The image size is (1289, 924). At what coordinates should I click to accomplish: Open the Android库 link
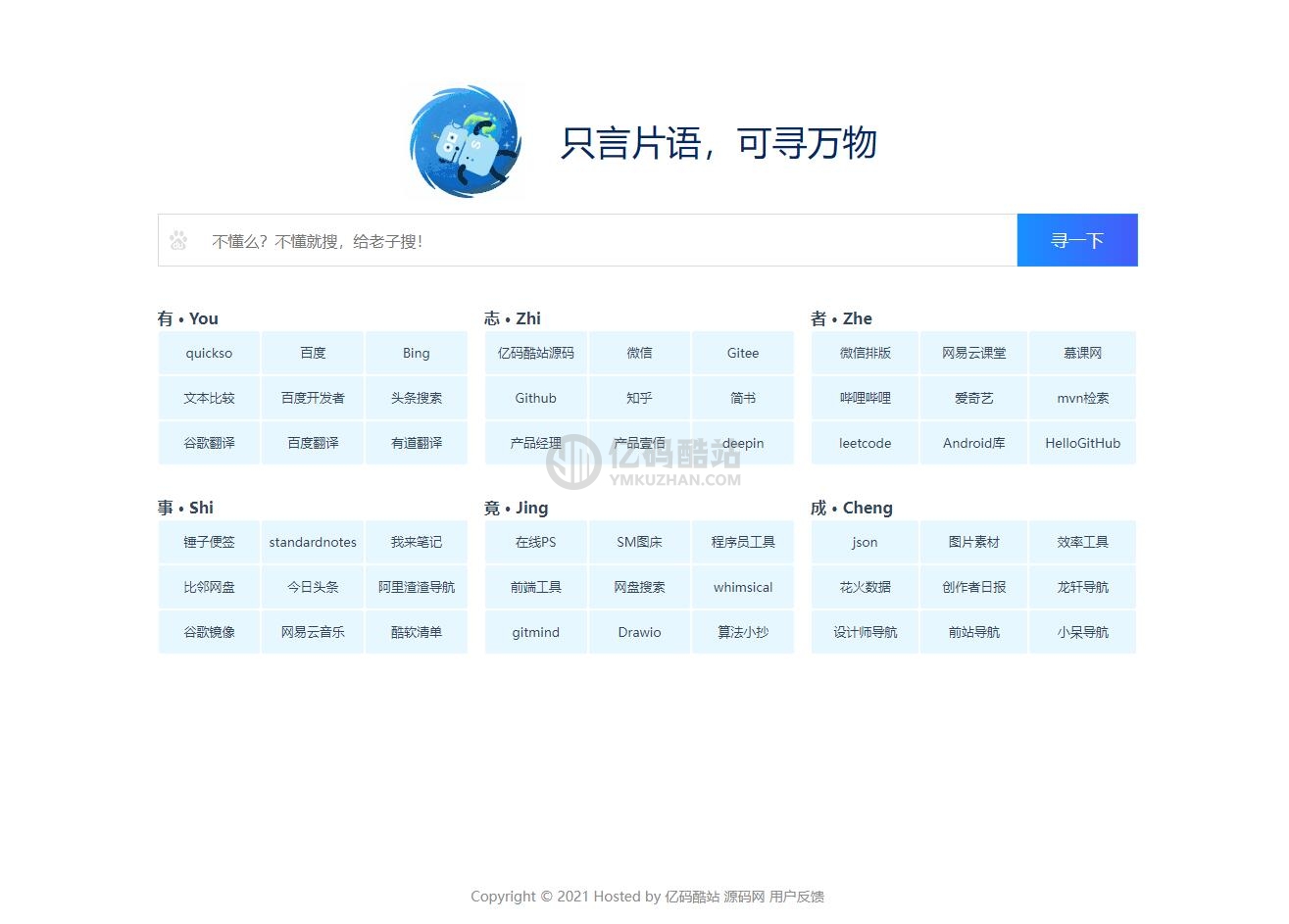(x=974, y=443)
